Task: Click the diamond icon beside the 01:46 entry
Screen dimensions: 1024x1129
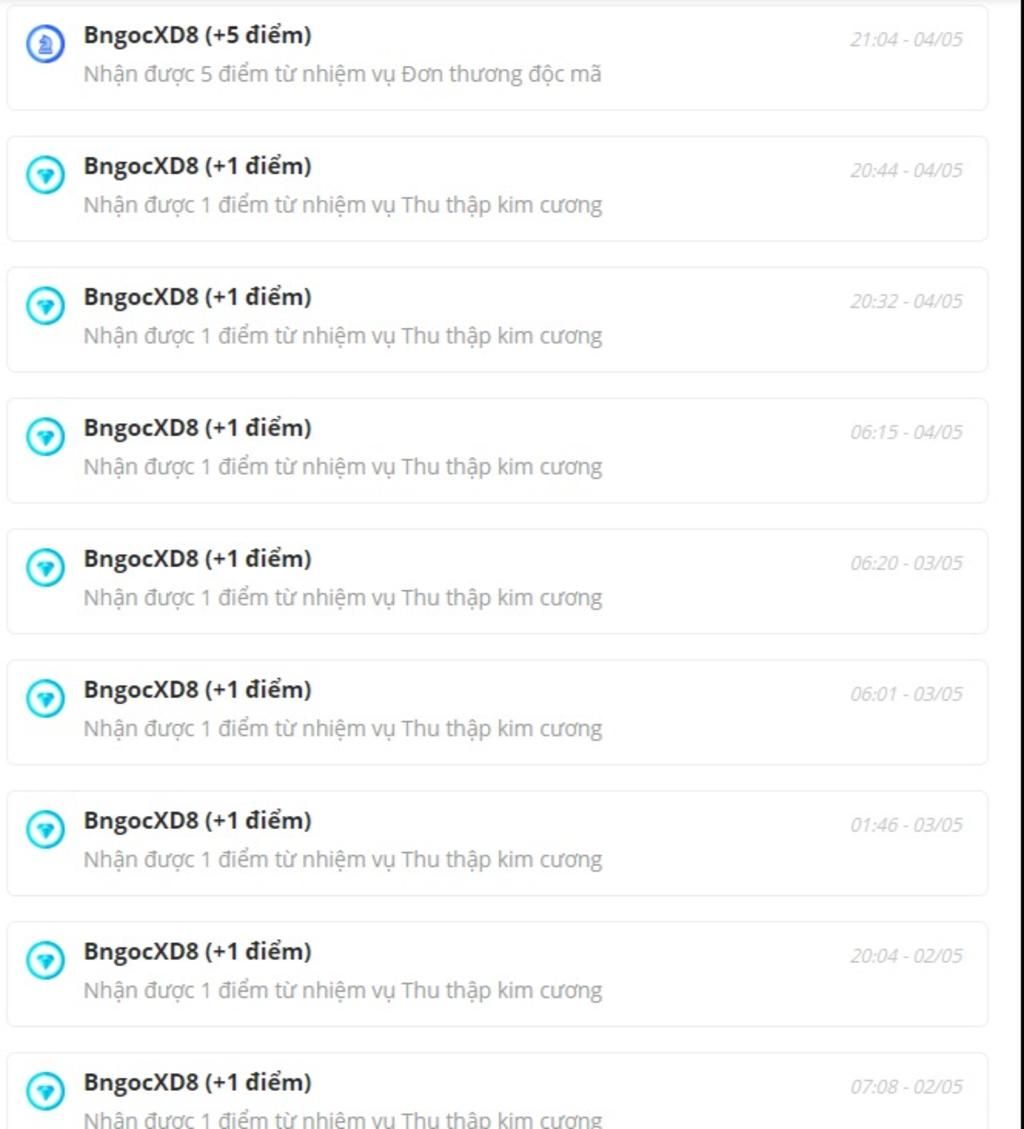Action: [x=45, y=829]
